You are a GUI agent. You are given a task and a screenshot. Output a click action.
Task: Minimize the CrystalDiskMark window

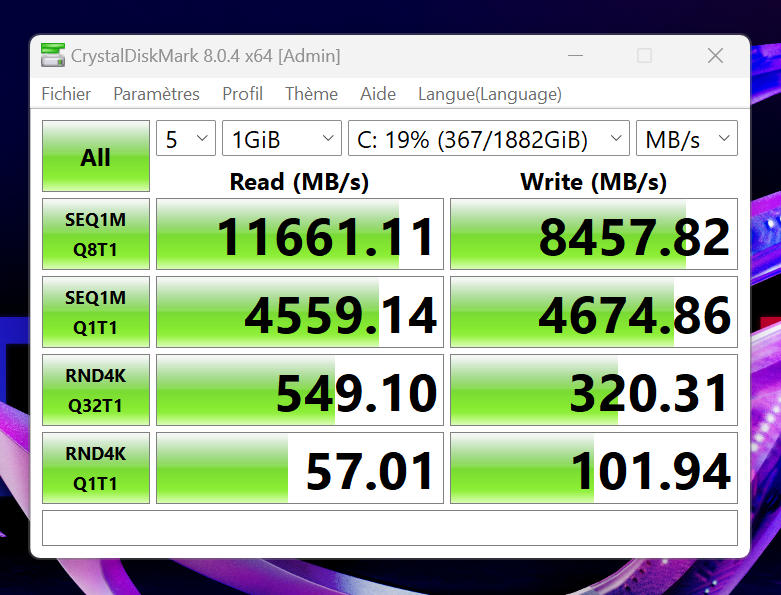pyautogui.click(x=575, y=55)
